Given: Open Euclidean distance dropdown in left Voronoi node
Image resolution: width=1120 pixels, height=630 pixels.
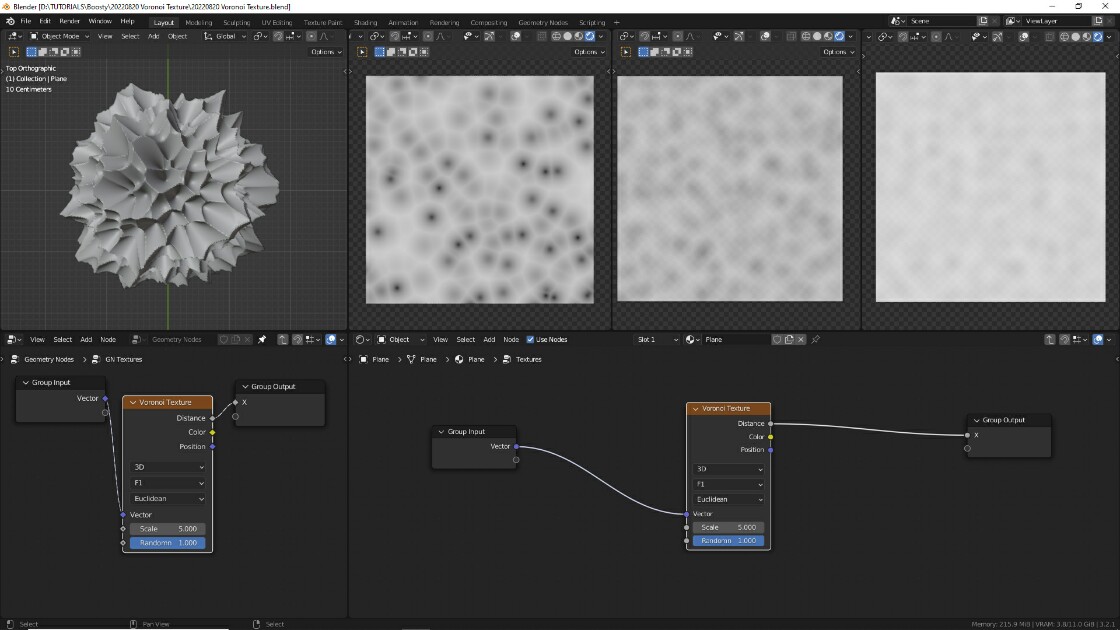Looking at the screenshot, I should pos(168,499).
